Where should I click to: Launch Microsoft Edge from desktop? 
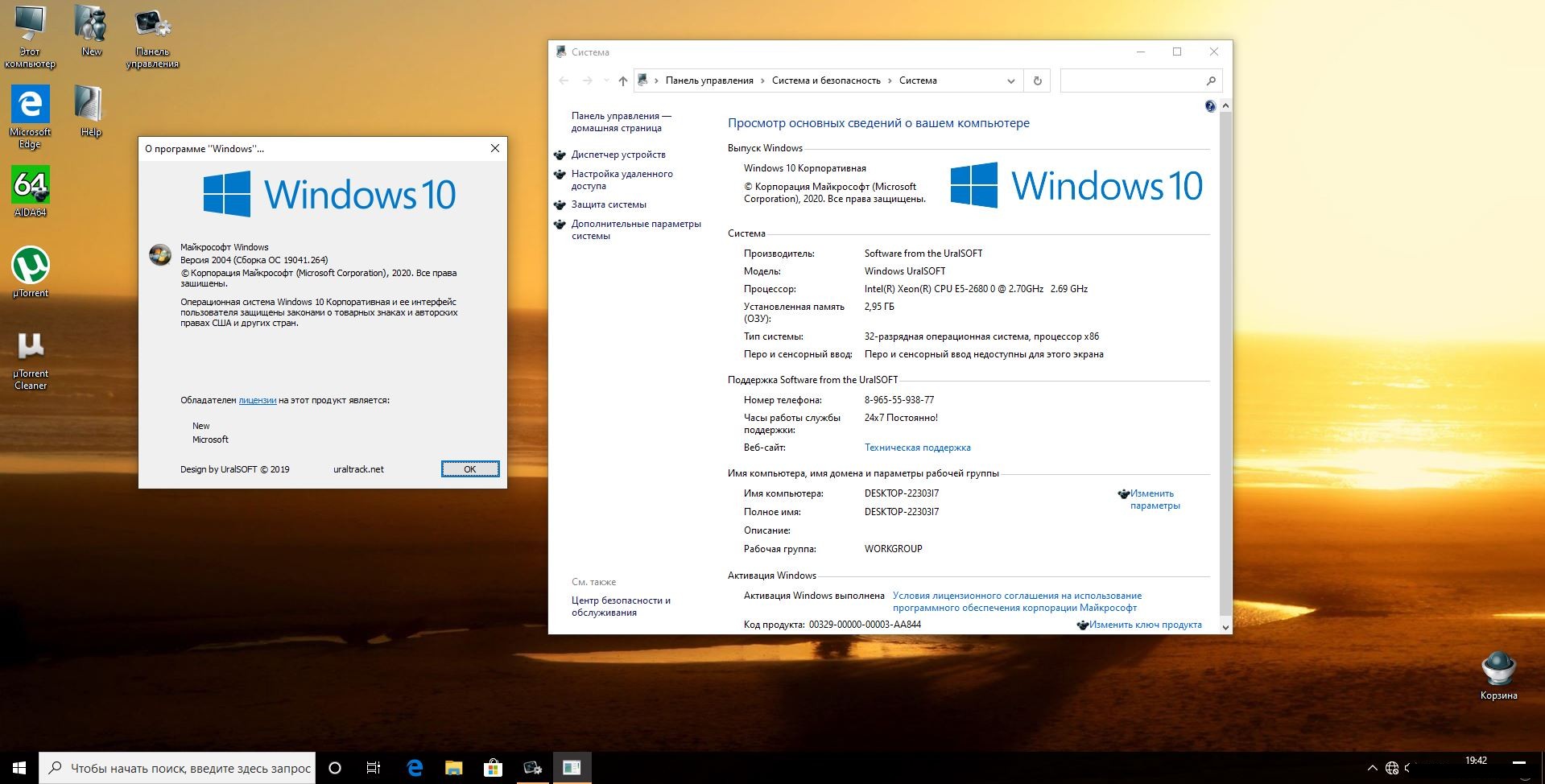pos(30,117)
